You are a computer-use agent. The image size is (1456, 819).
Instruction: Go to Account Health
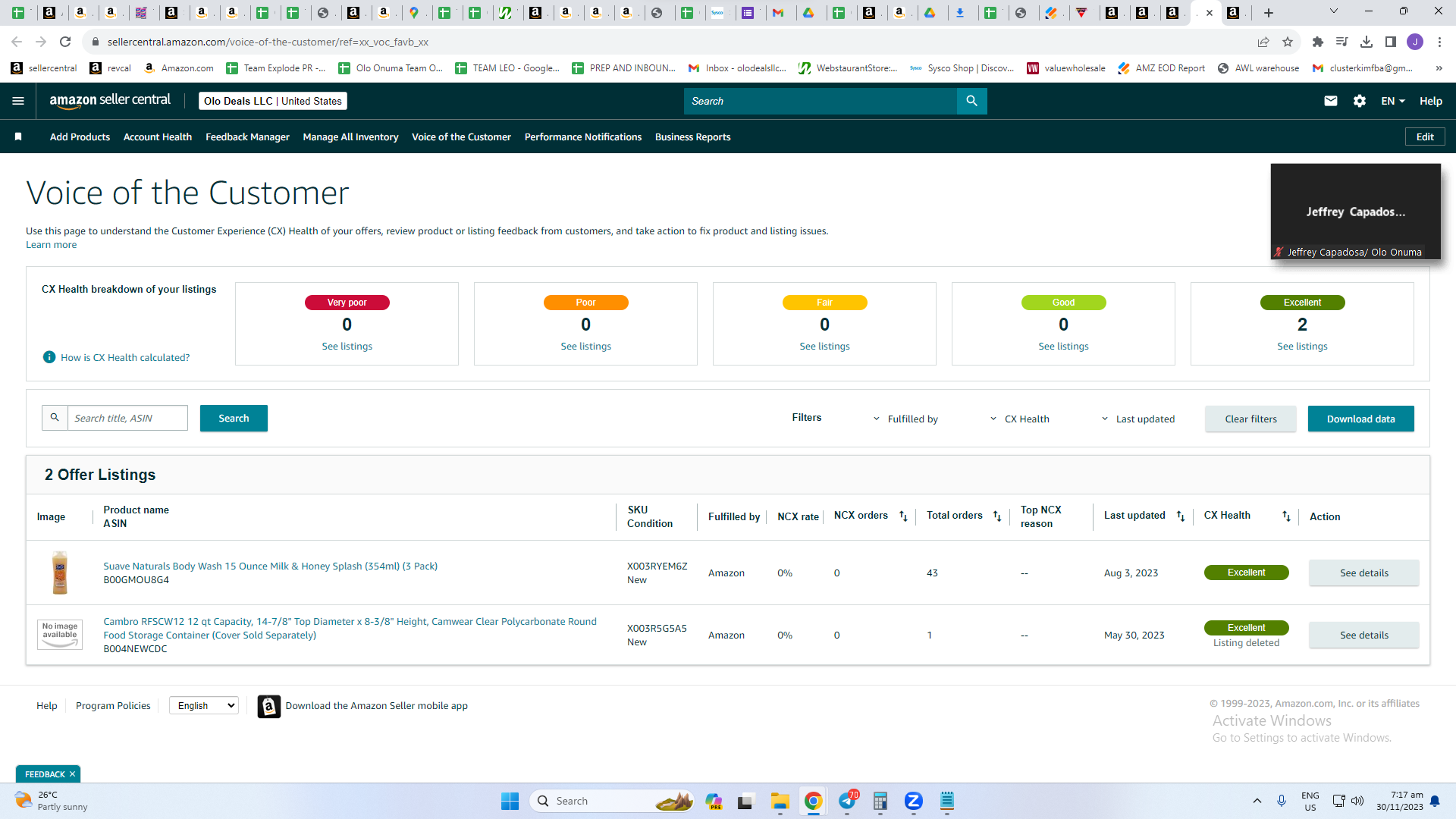coord(158,137)
